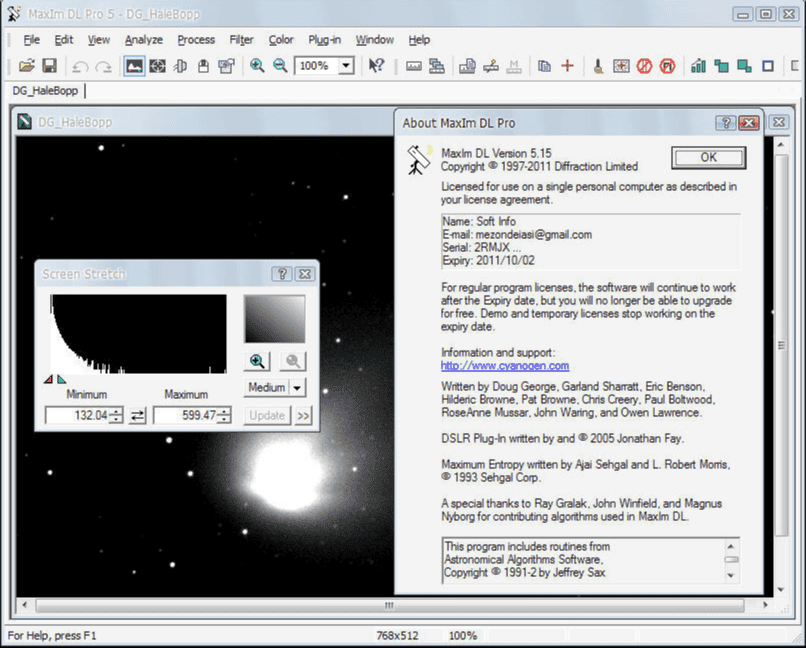Click the bright comet nucleus in the image
The height and width of the screenshot is (648, 806).
click(x=288, y=475)
